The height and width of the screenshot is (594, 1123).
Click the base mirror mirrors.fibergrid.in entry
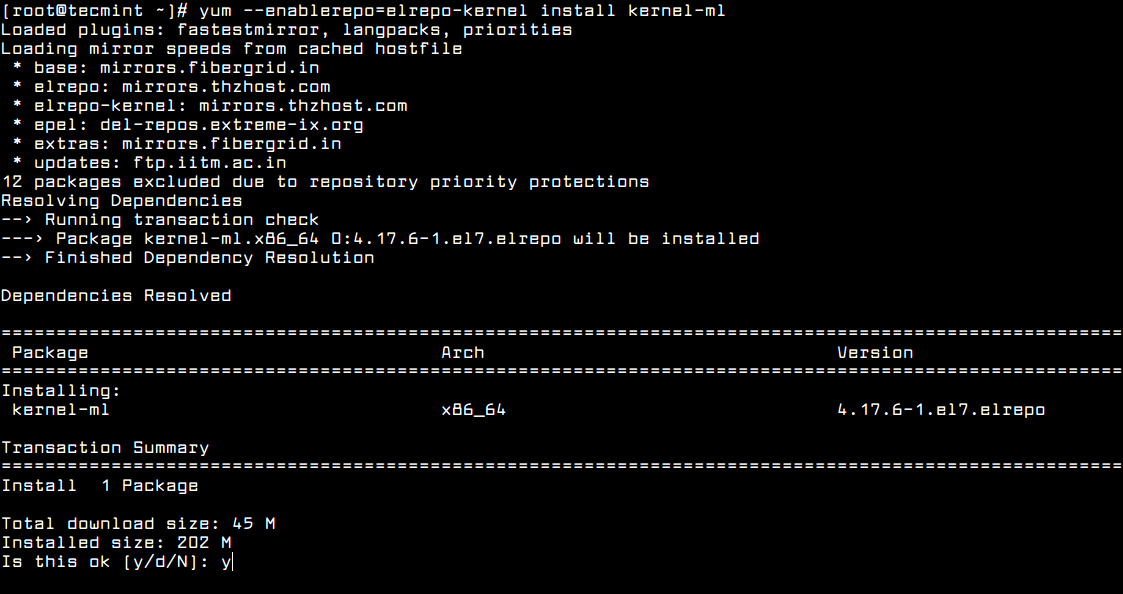click(x=176, y=68)
